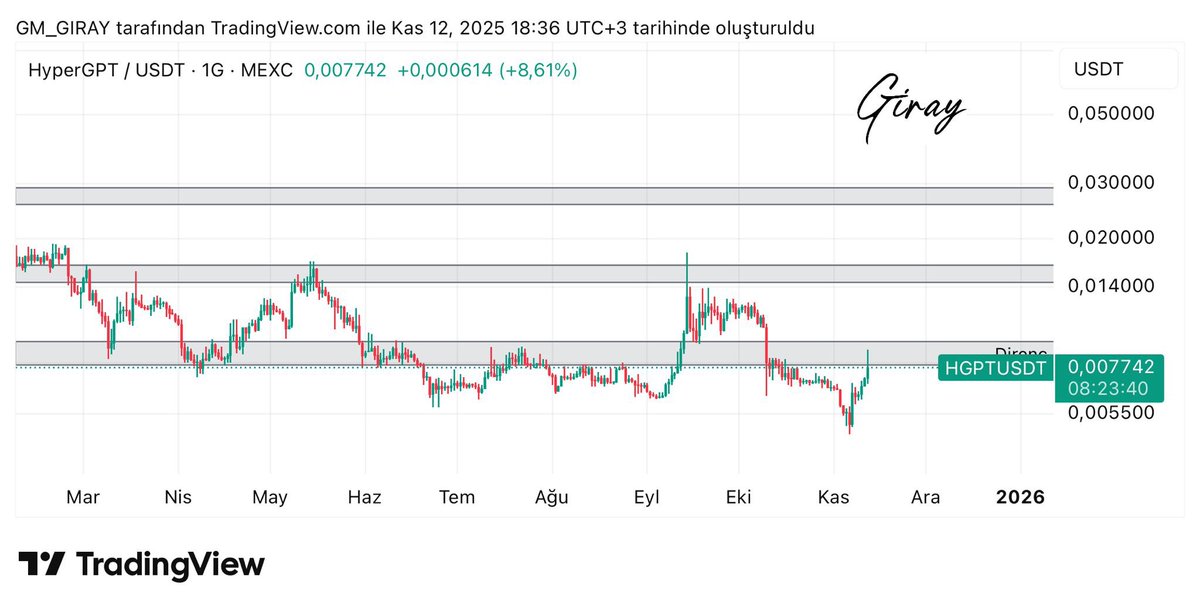Click the Tem month label on time axis
The image size is (1200, 611).
coord(457,497)
